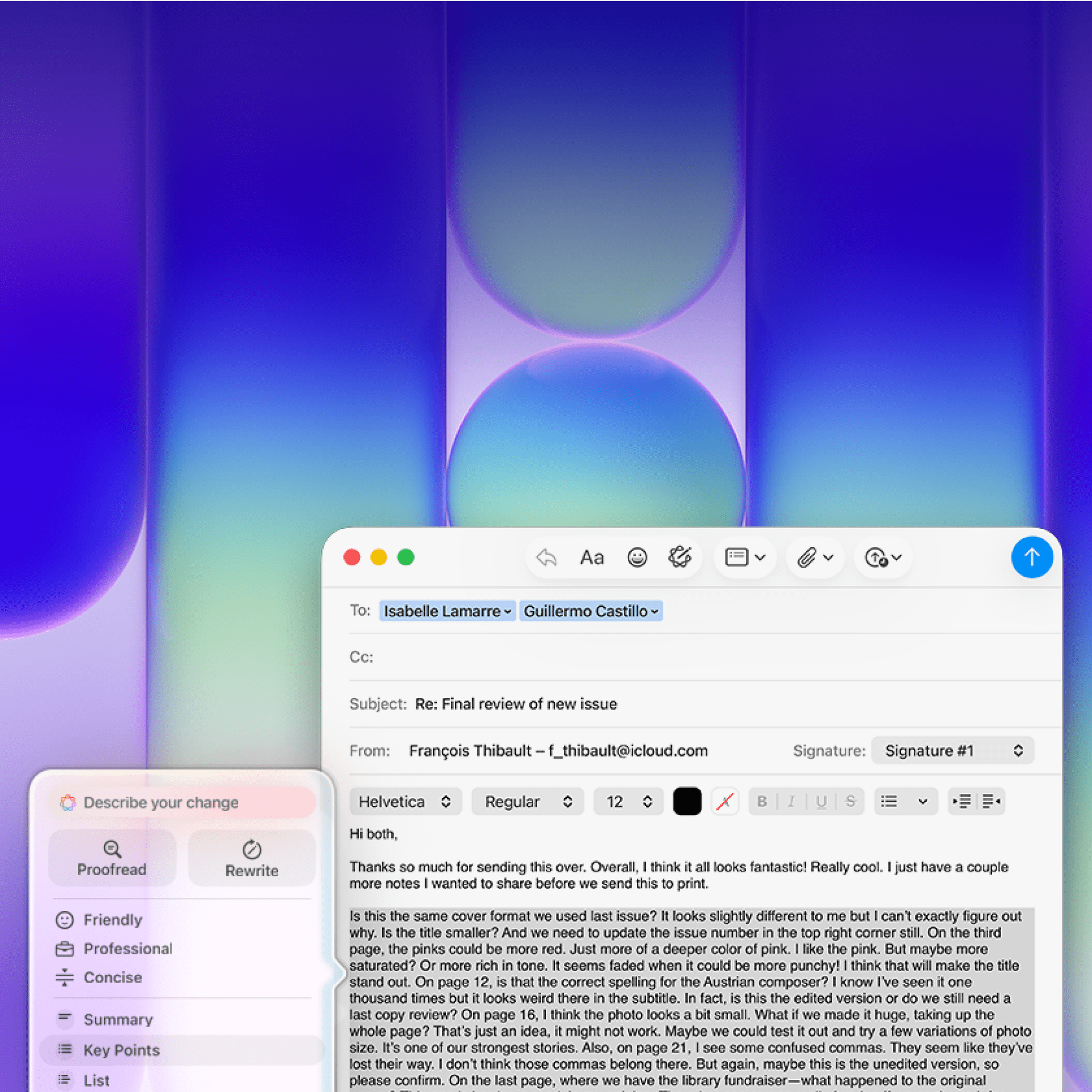Click the Proofread button
This screenshot has width=1092, height=1092.
point(112,858)
